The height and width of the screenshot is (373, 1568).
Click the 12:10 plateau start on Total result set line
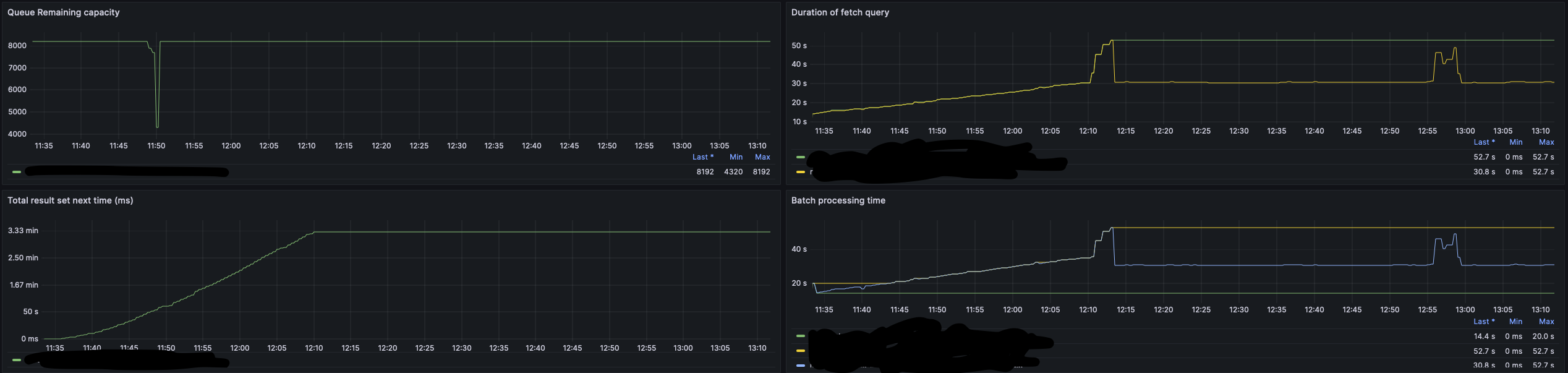point(314,232)
